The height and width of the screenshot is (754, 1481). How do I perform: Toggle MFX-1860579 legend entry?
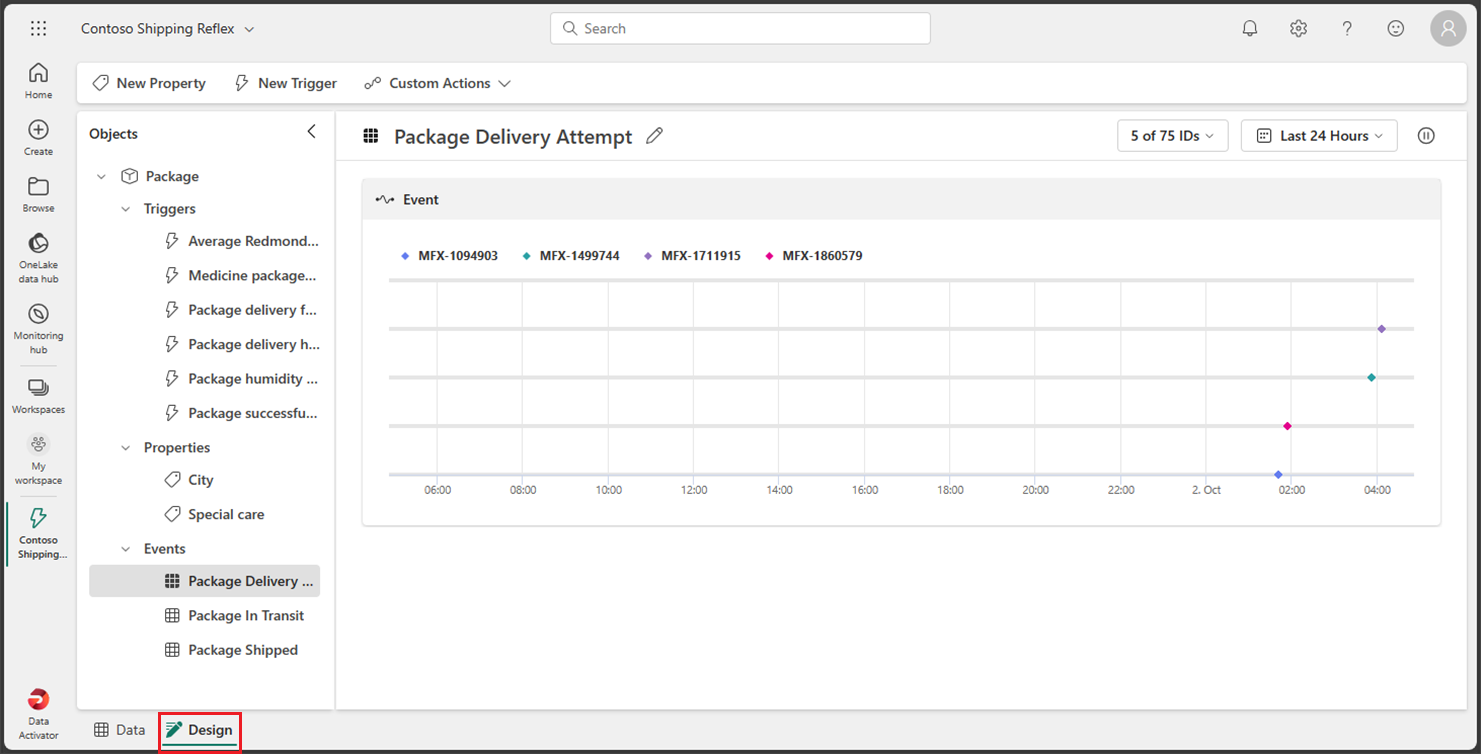[x=813, y=256]
